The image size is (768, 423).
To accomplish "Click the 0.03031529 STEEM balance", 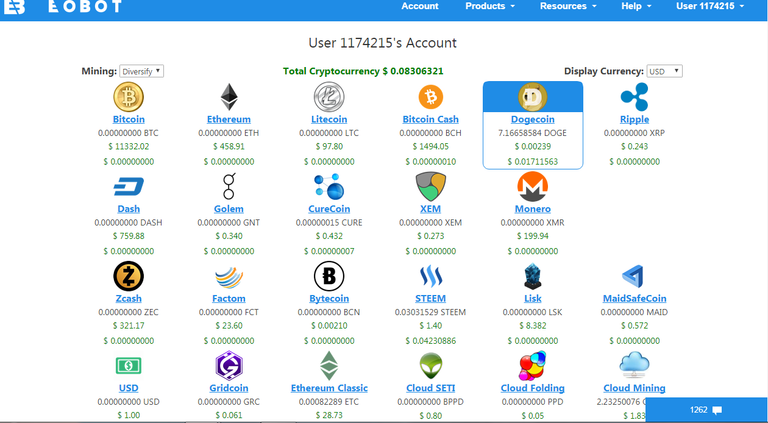I will tap(431, 312).
